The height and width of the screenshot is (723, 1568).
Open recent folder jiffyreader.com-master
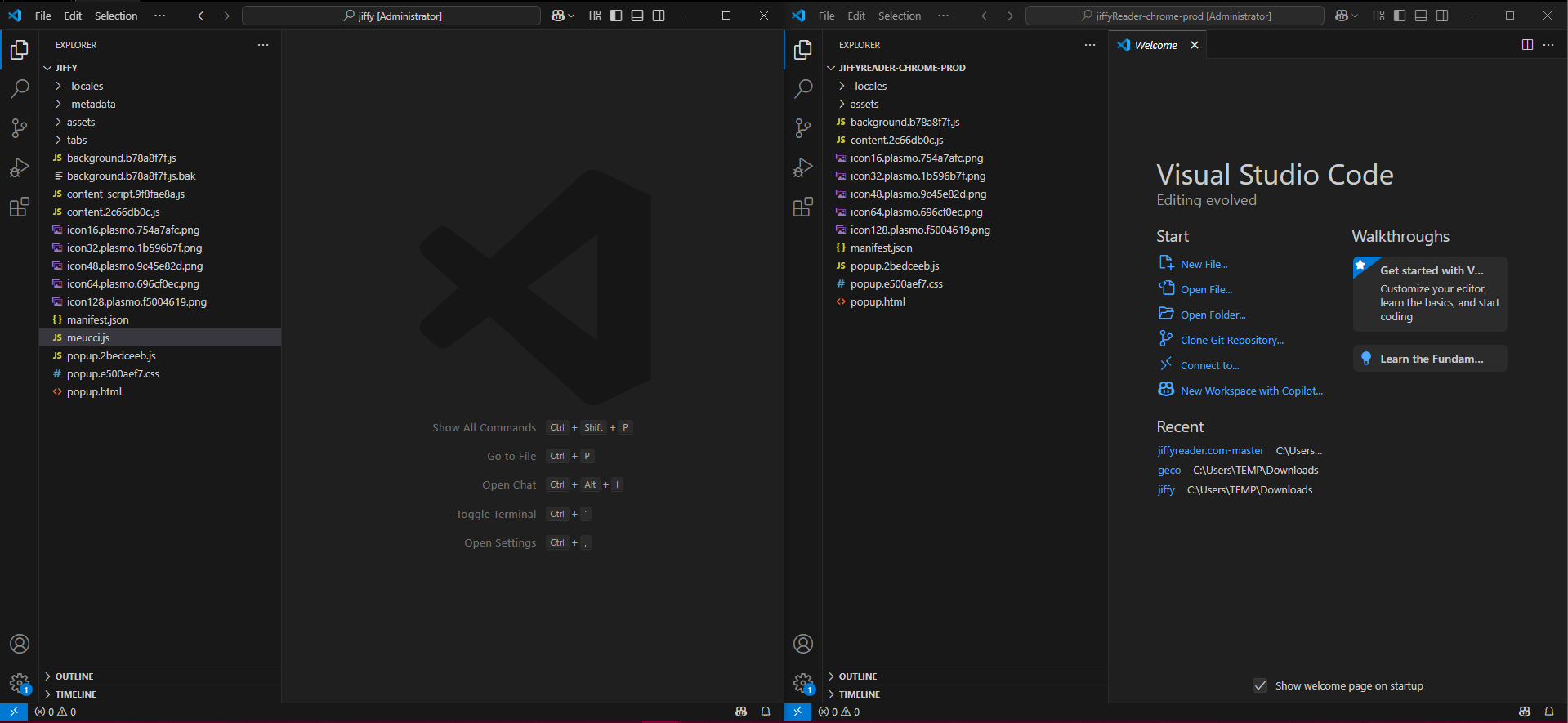1210,450
